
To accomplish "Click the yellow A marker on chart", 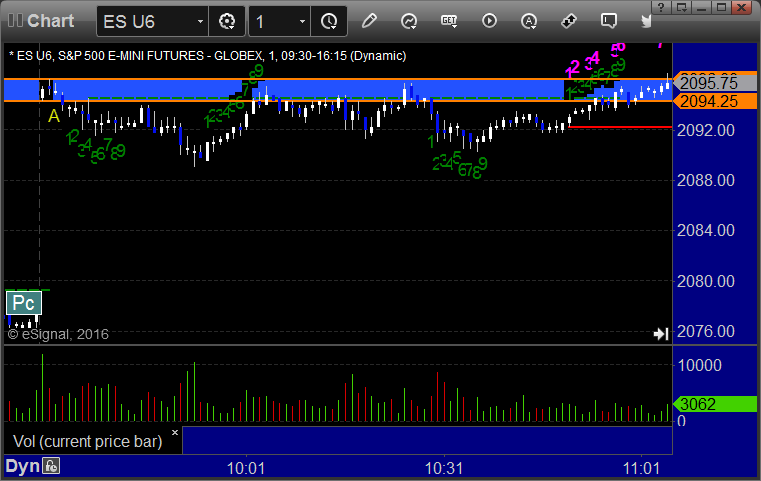I will click(53, 116).
